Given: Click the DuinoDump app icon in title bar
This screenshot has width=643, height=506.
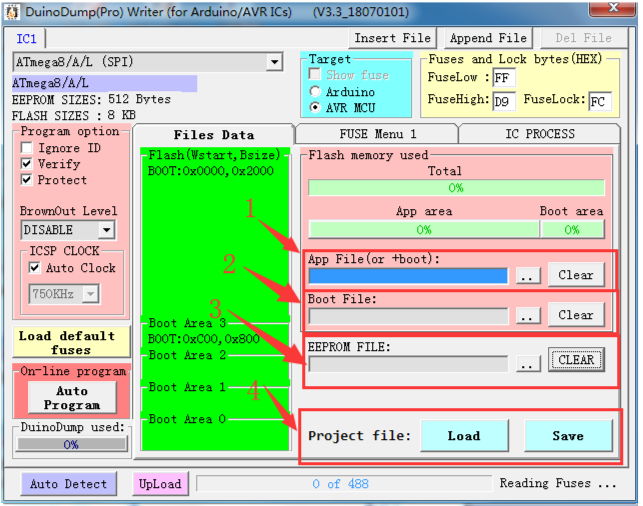Looking at the screenshot, I should click(12, 12).
